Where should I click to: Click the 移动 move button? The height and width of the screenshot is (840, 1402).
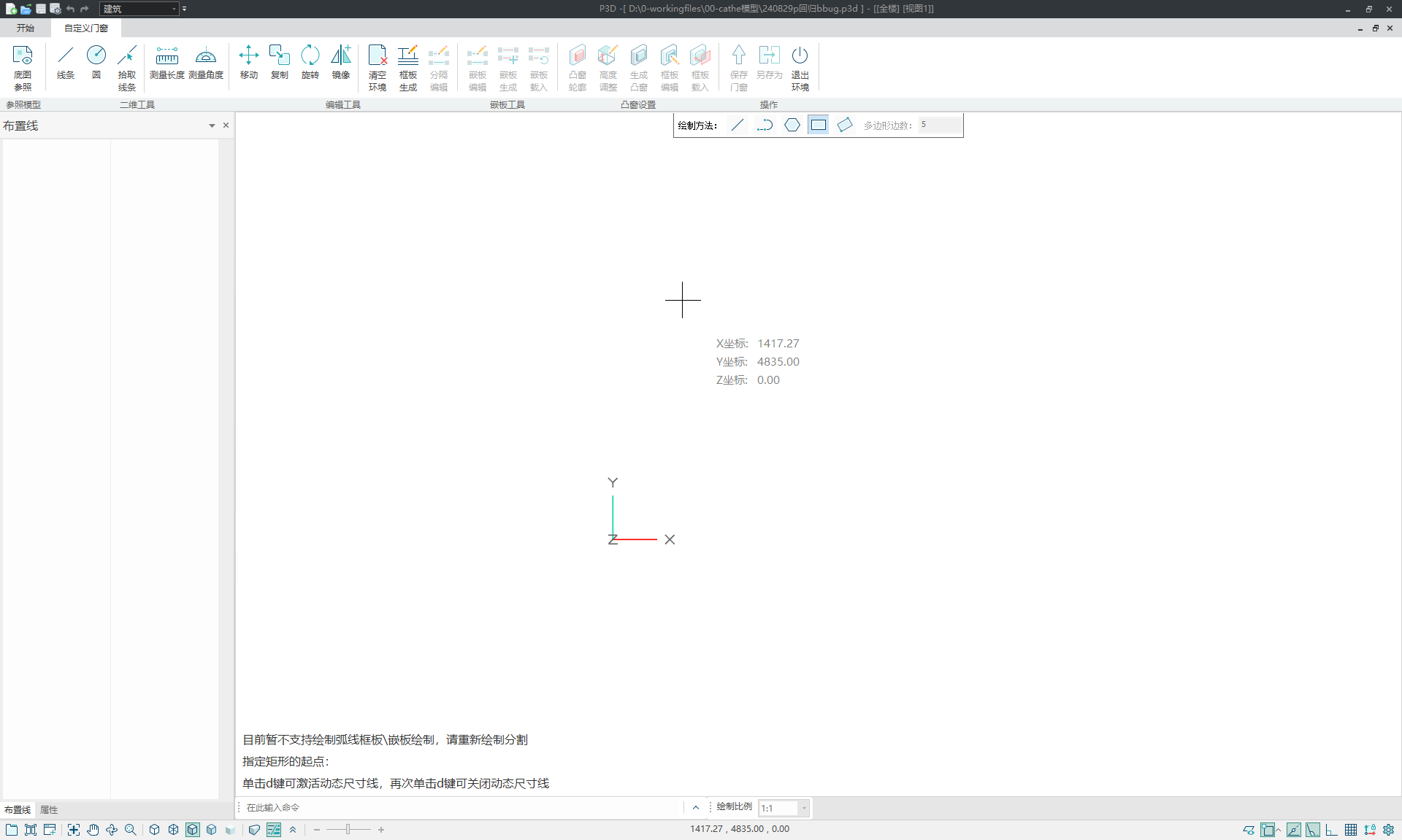(248, 61)
